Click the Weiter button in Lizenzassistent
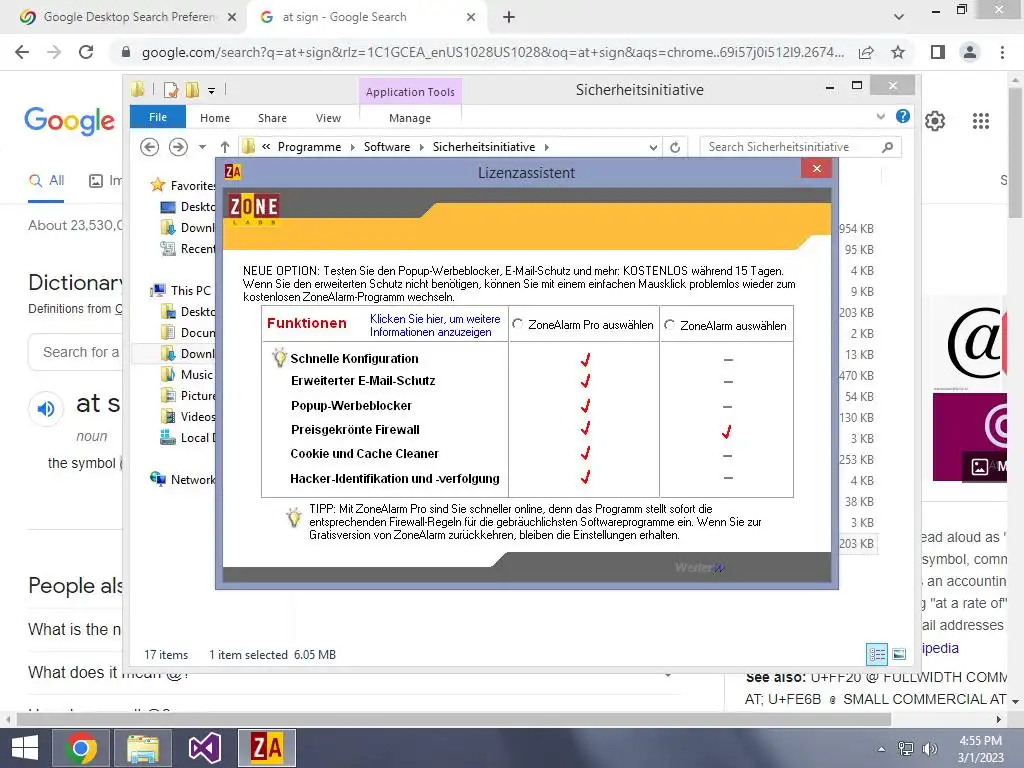The width and height of the screenshot is (1024, 768). [x=699, y=568]
